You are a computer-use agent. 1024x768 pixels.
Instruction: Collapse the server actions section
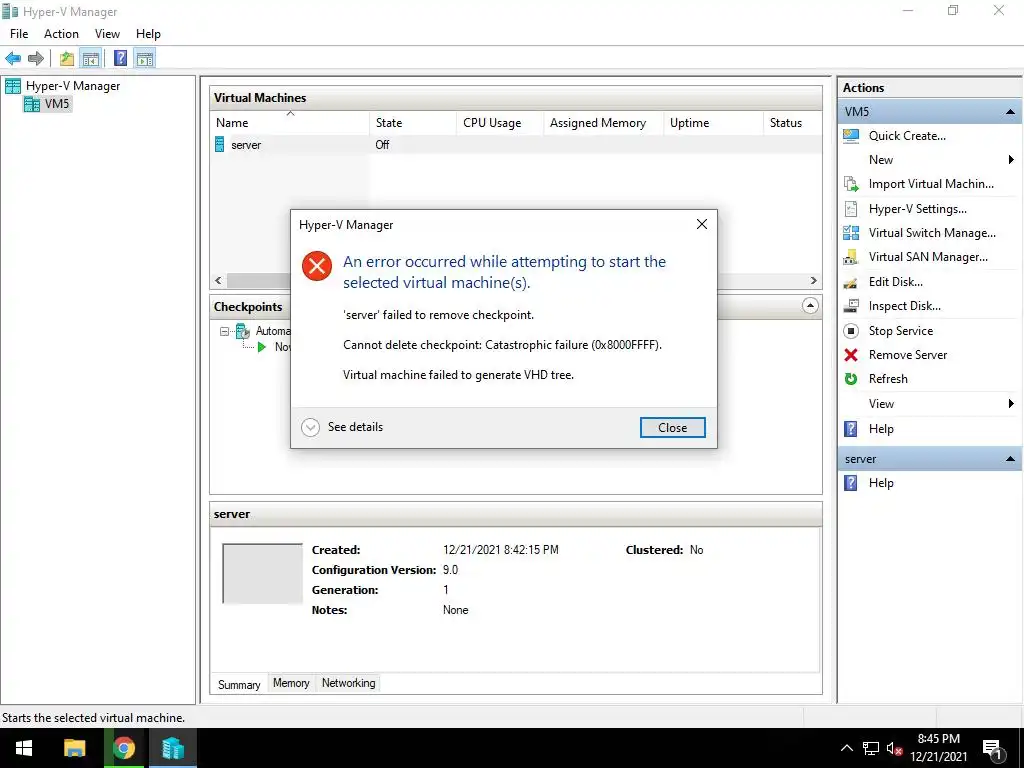point(1010,459)
